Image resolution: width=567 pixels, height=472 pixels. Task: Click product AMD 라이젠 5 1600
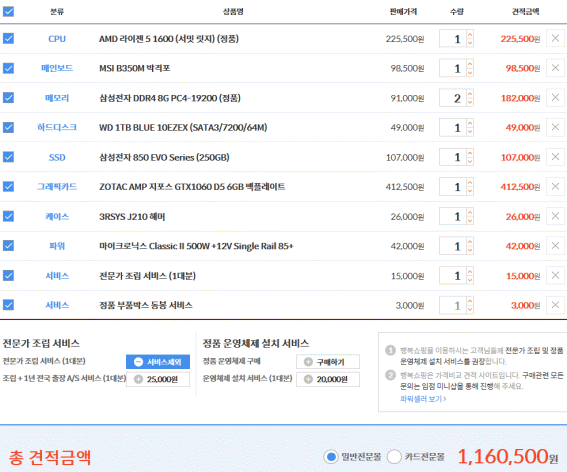[169, 39]
